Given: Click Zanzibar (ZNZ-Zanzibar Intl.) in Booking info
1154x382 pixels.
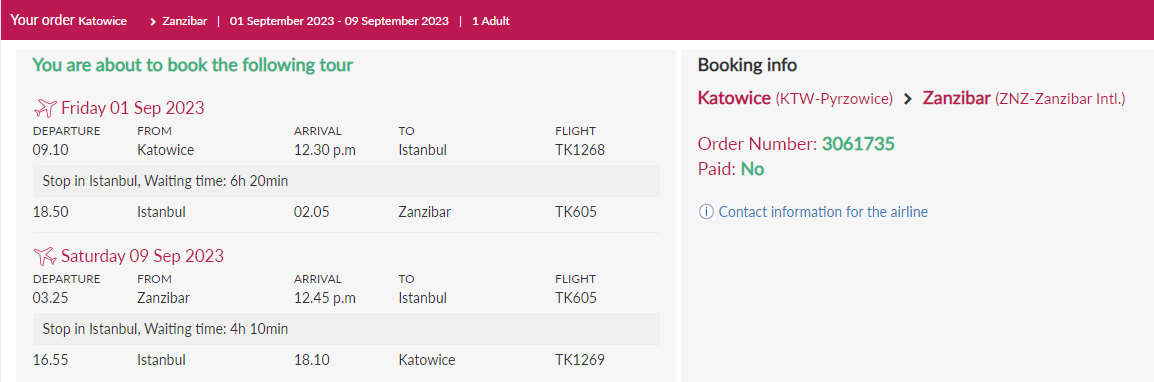Looking at the screenshot, I should 1024,98.
